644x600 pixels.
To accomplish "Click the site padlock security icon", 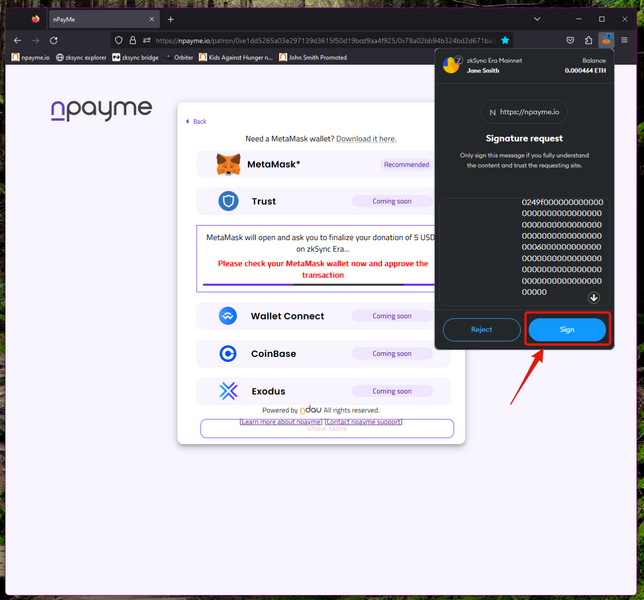I will coord(132,40).
